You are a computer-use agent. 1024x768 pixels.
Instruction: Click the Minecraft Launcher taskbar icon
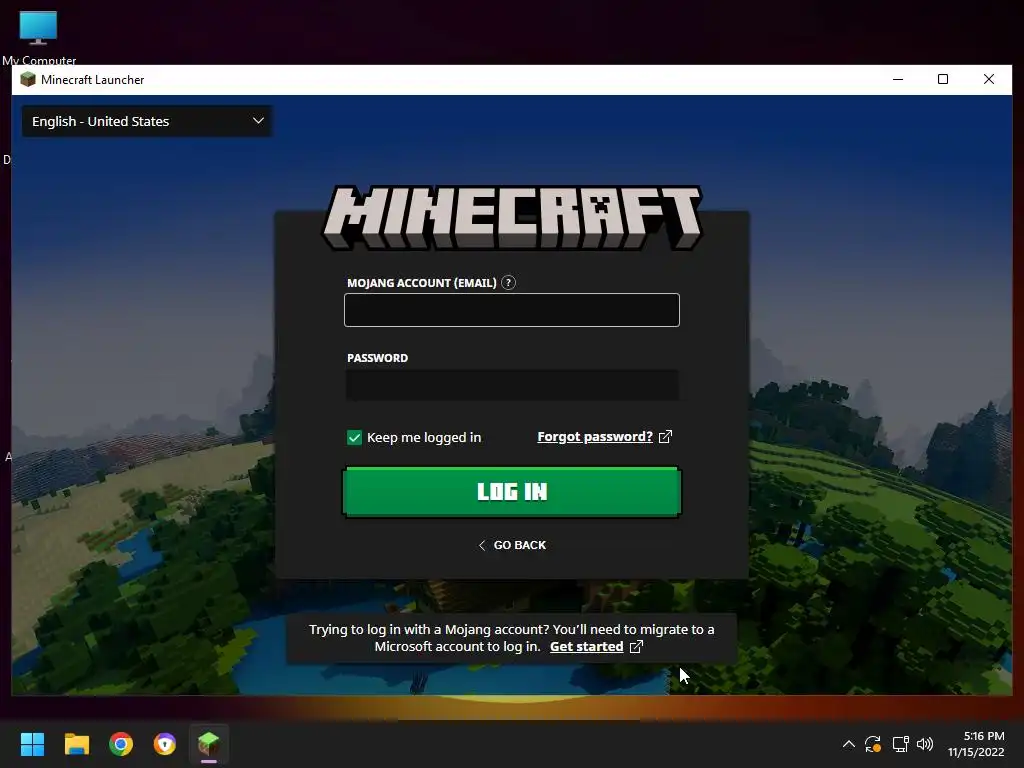coord(209,744)
